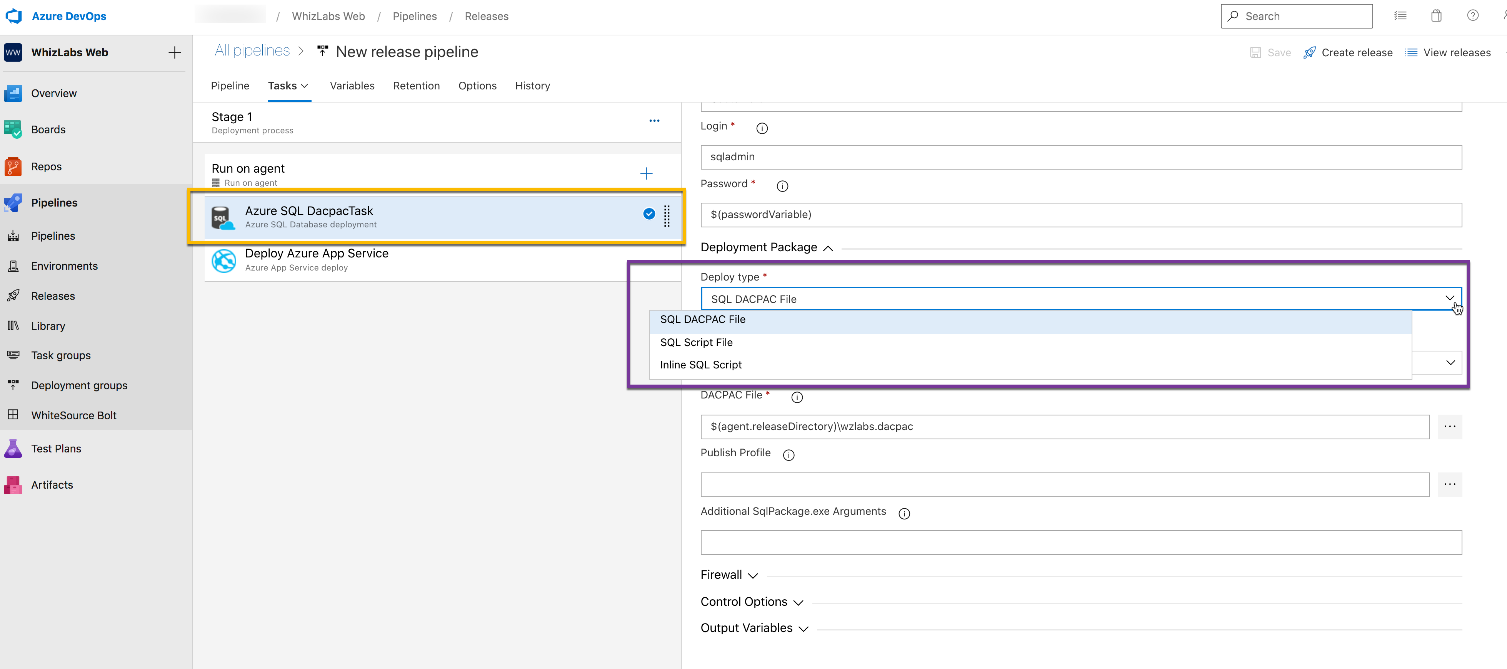1507x669 pixels.
Task: Add a task to Run on agent
Action: tap(646, 174)
